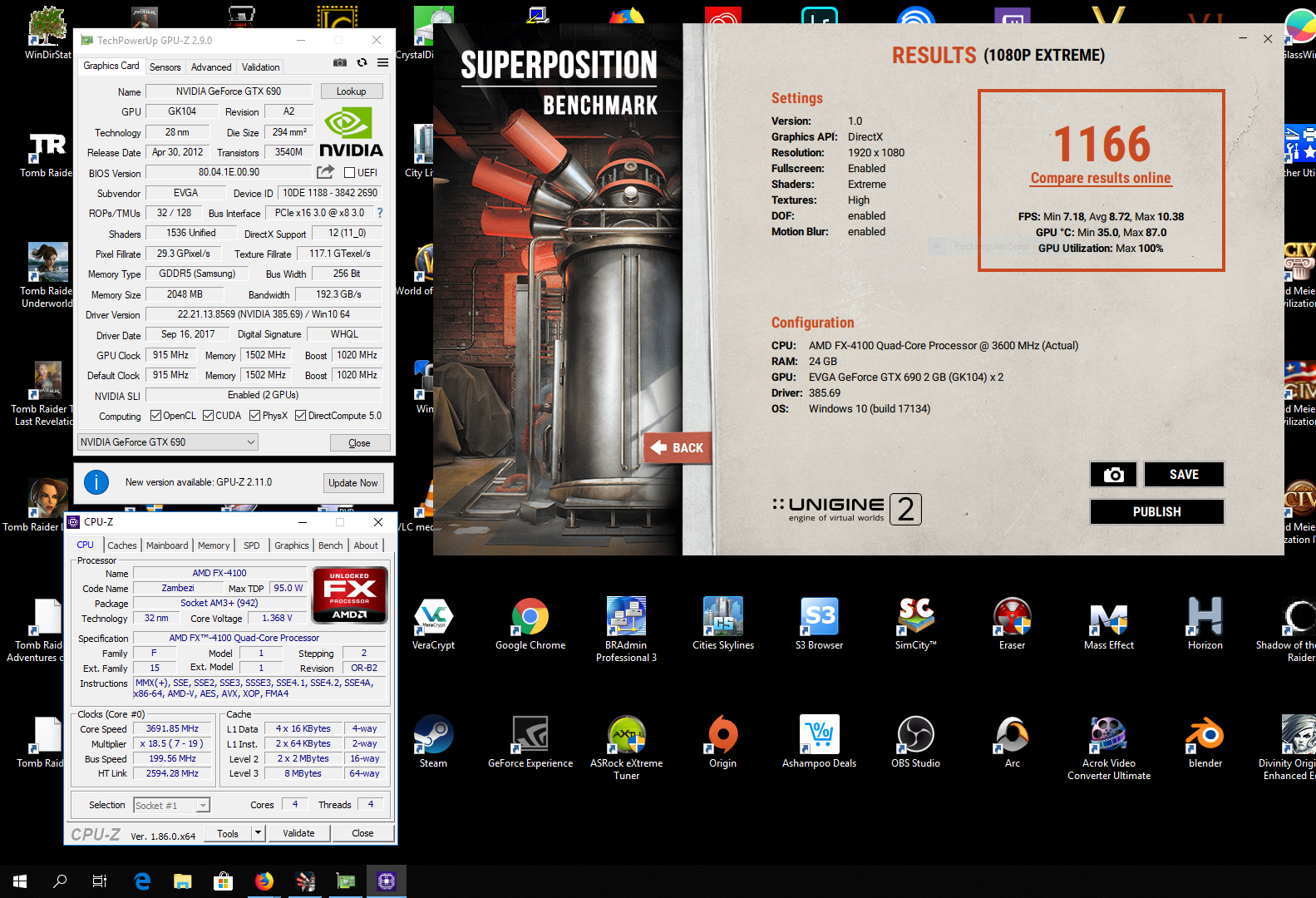Click Windows Start button
This screenshot has width=1316, height=898.
pyautogui.click(x=20, y=881)
